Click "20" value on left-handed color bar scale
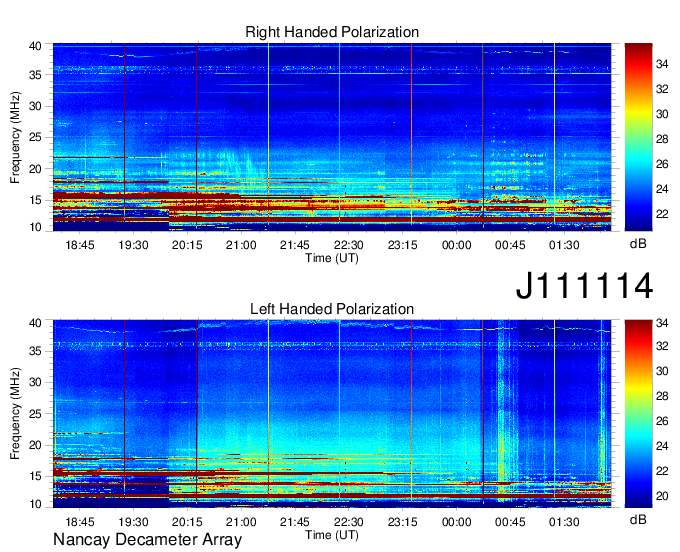This screenshot has height=552, width=680. click(662, 496)
